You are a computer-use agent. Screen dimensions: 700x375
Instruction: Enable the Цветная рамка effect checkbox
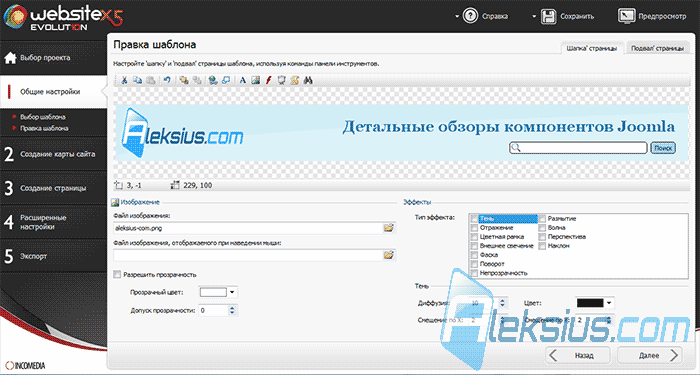[474, 237]
